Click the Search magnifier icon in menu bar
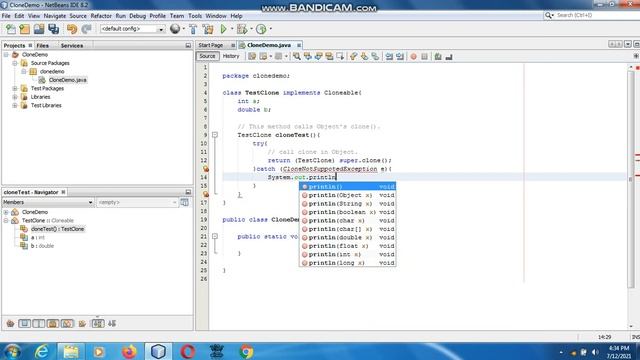Viewport: 640px width, 360px height. (x=549, y=15)
